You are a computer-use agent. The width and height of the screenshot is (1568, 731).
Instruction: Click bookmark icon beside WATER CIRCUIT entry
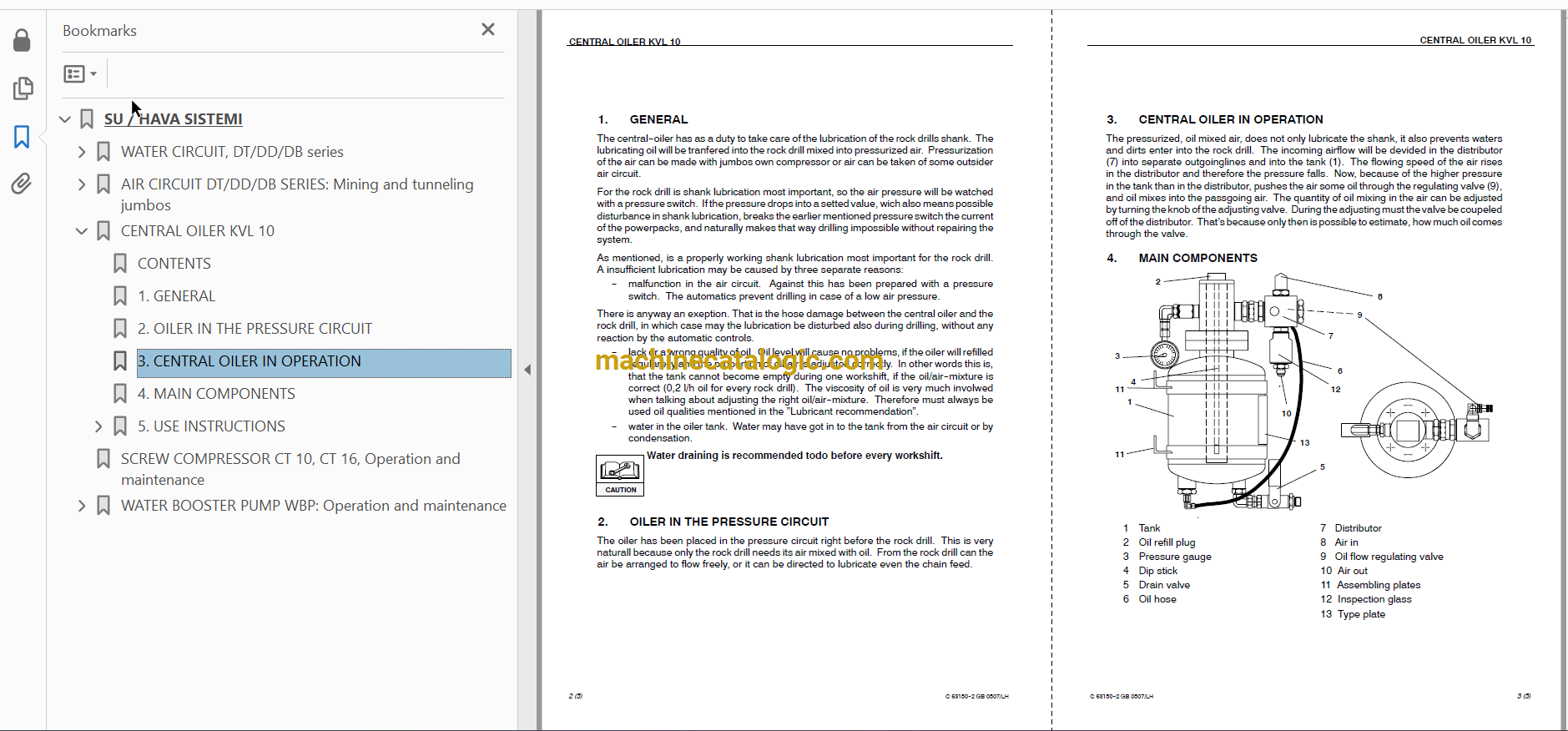coord(103,152)
